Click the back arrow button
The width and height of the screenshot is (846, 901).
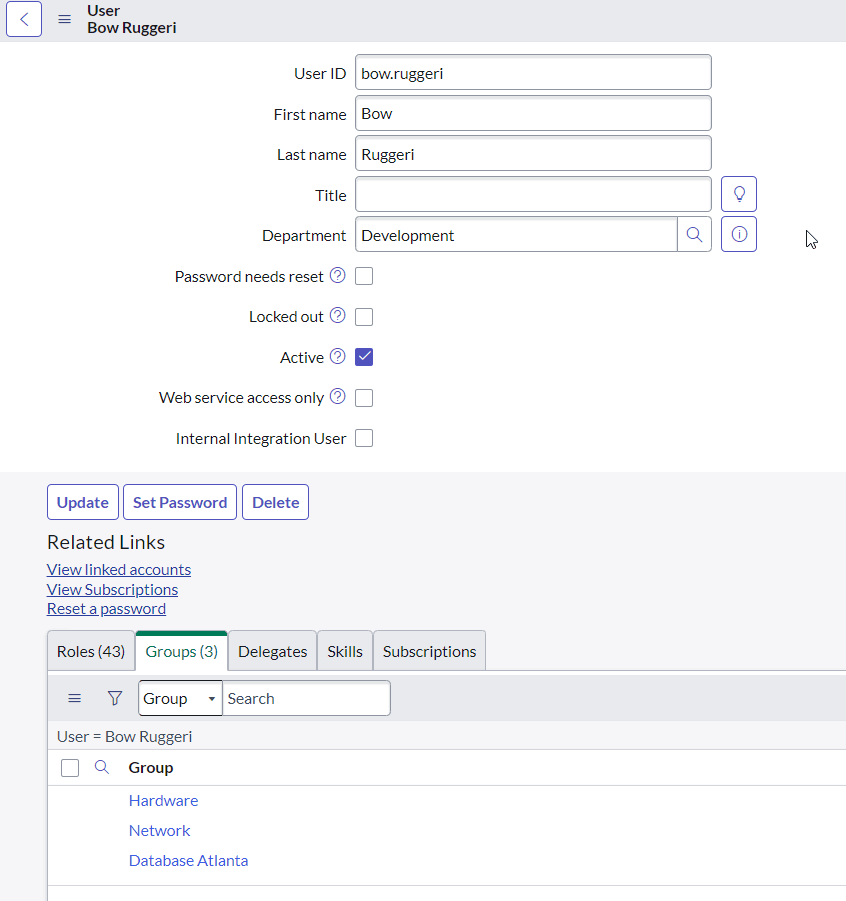coord(24,19)
